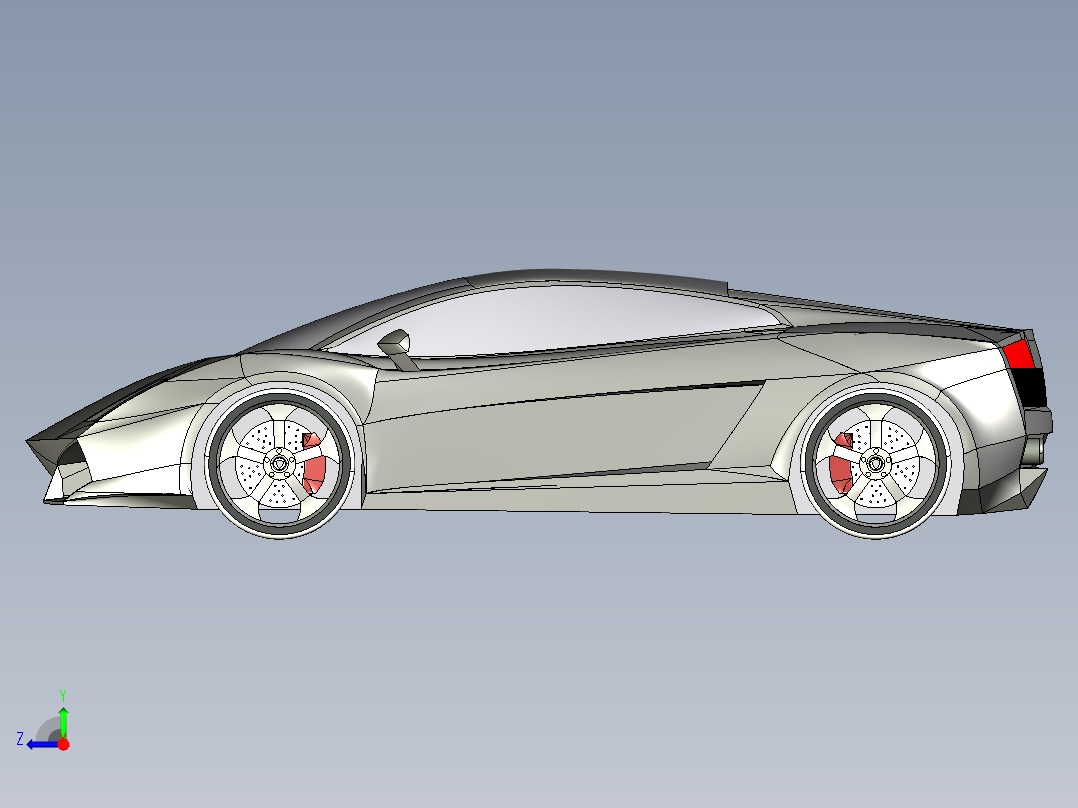Click the blue Z axis arrow on triad
1078x808 pixels.
click(41, 745)
